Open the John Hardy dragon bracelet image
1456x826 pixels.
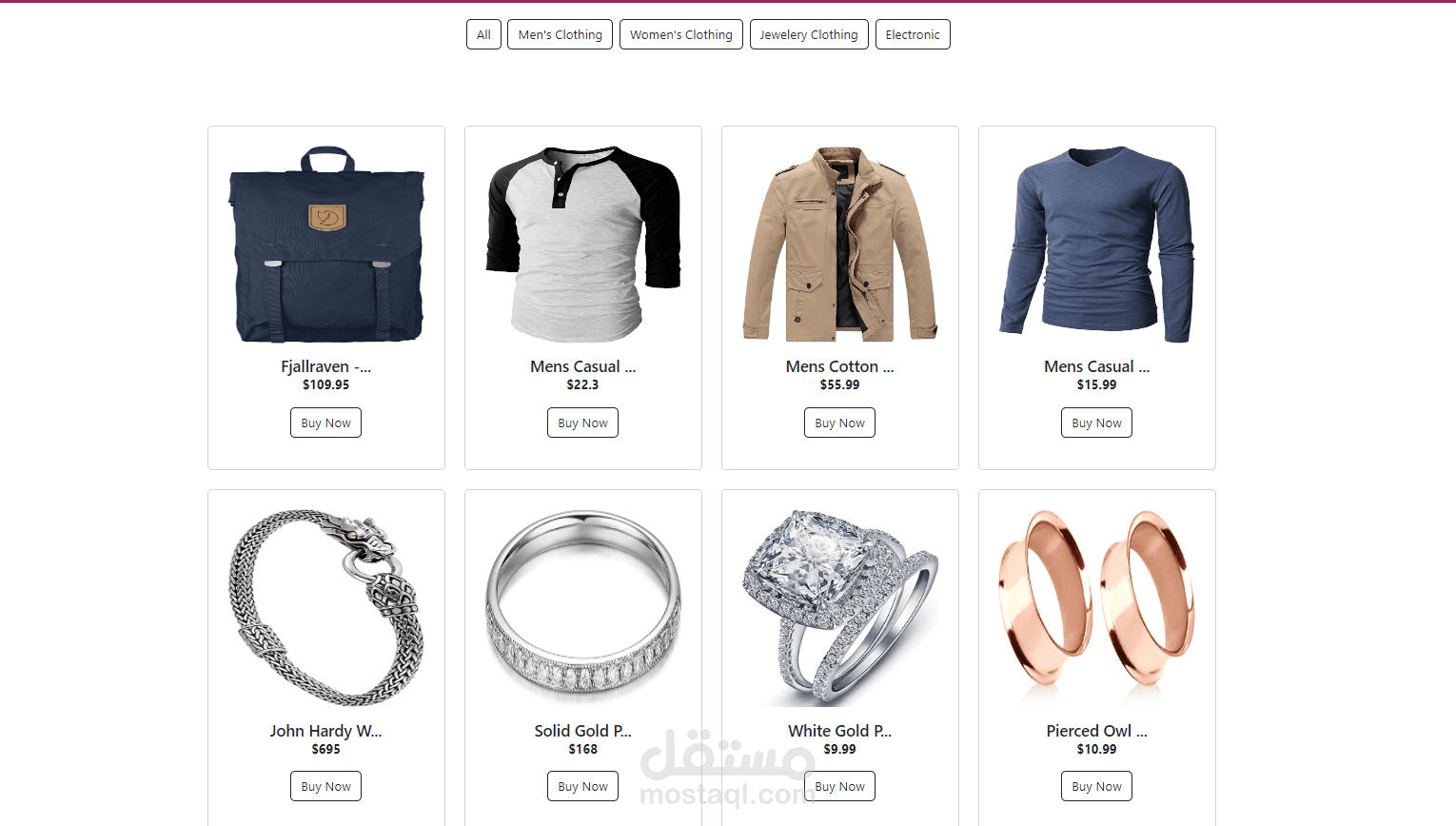click(x=326, y=608)
